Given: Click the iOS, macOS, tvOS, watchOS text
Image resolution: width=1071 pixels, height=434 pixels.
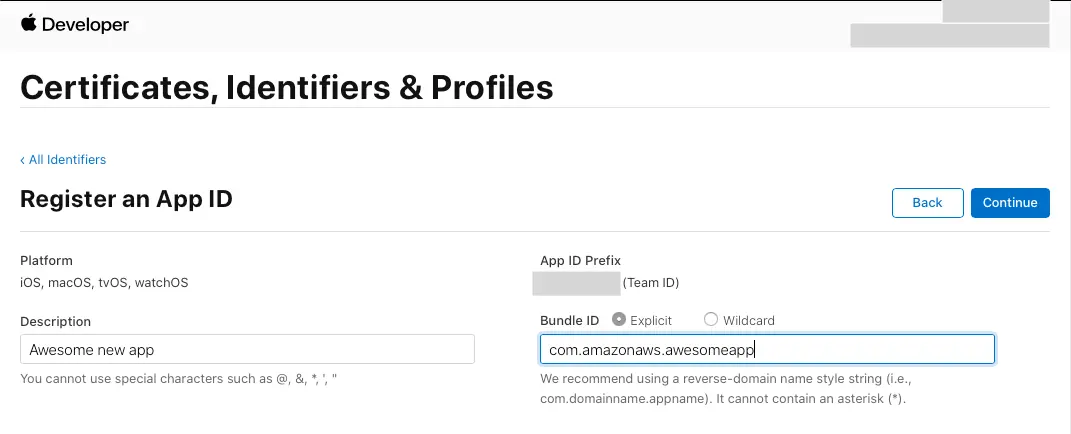Looking at the screenshot, I should (x=104, y=283).
